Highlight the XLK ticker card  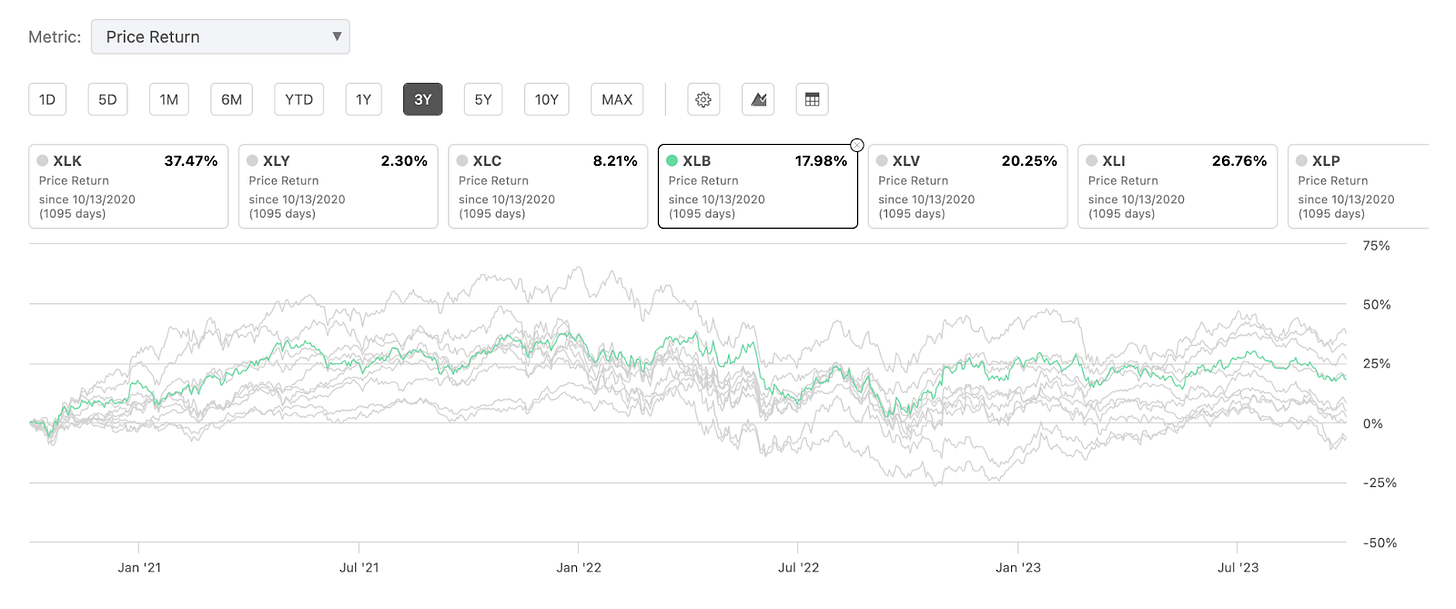click(x=128, y=186)
